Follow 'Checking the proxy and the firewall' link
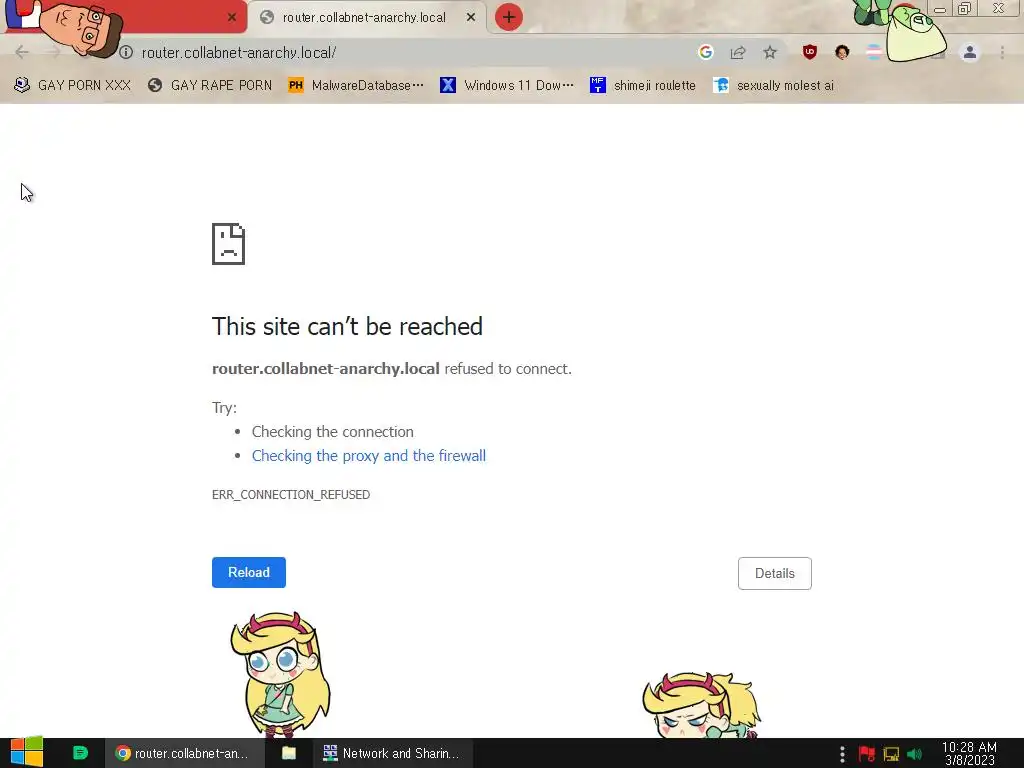The width and height of the screenshot is (1024, 768). (368, 456)
